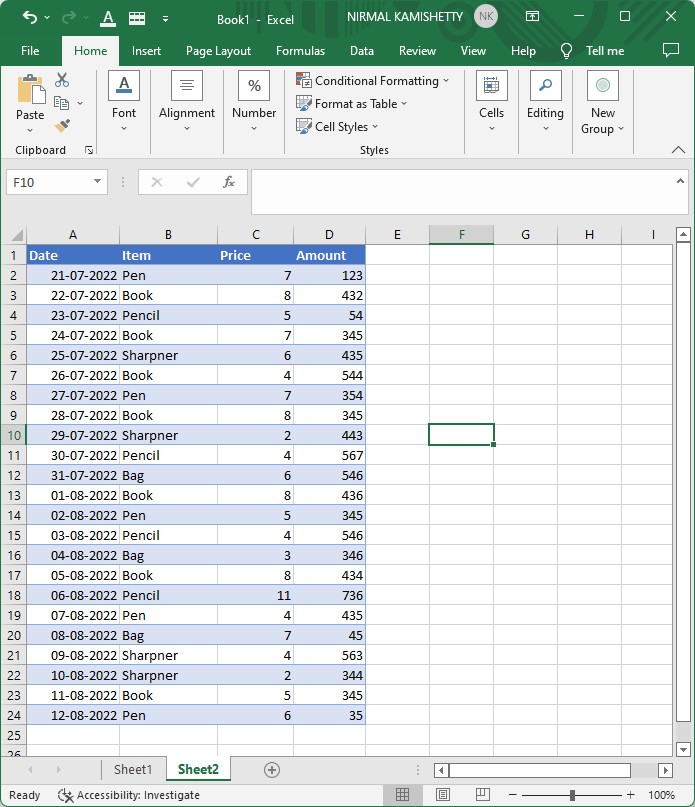Switch to the Review tab
Image resolution: width=695 pixels, height=807 pixels.
coord(417,51)
